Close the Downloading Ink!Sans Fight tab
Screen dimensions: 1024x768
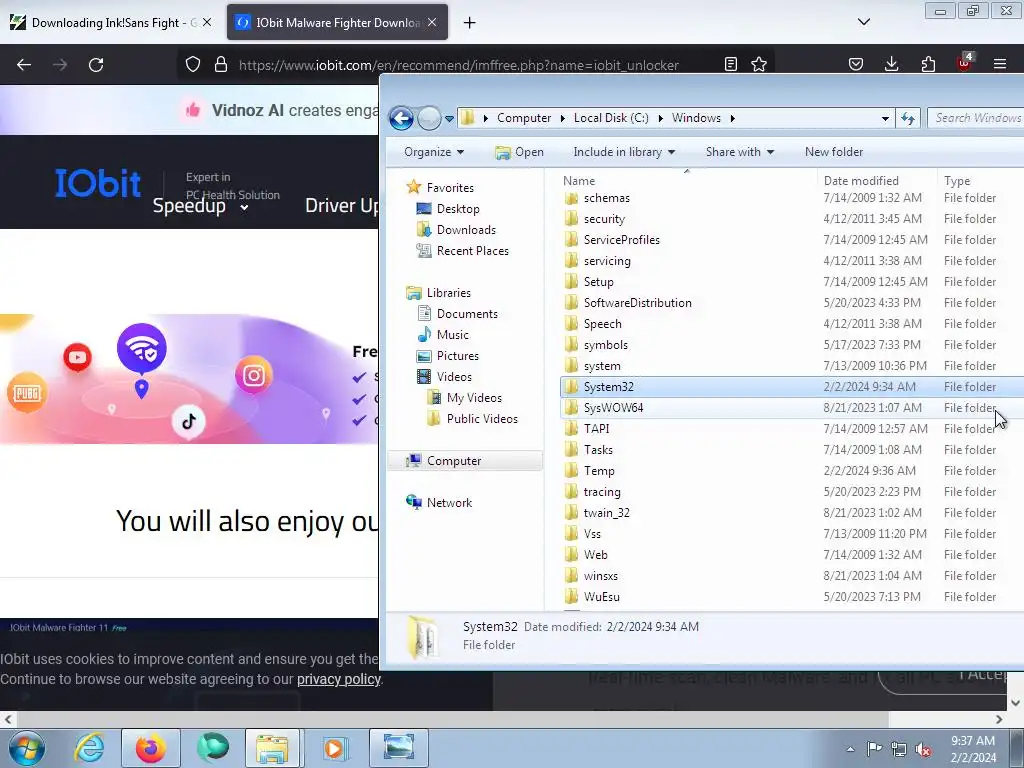tap(206, 22)
